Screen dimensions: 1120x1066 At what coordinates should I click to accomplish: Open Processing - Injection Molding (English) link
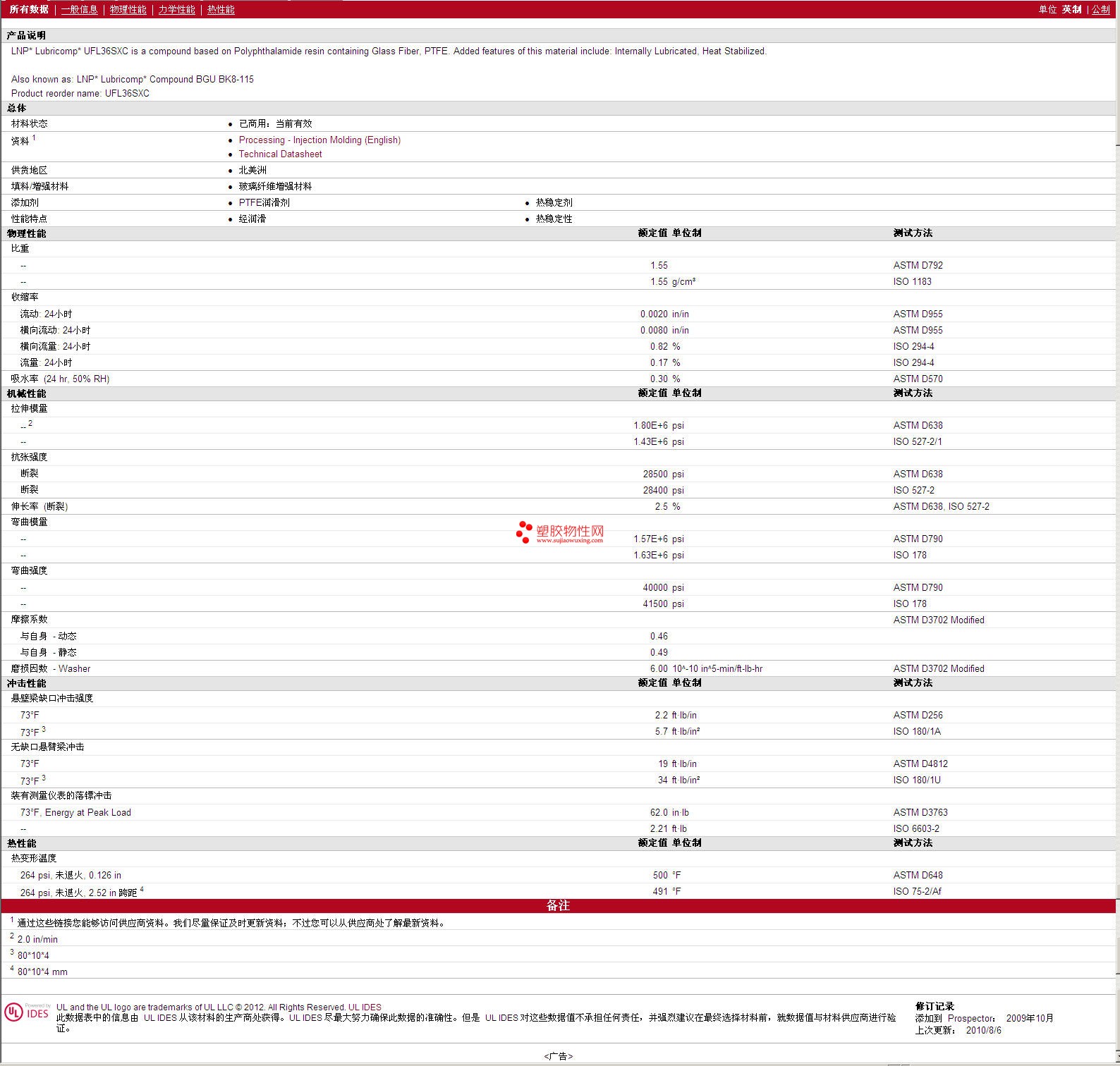pos(319,140)
